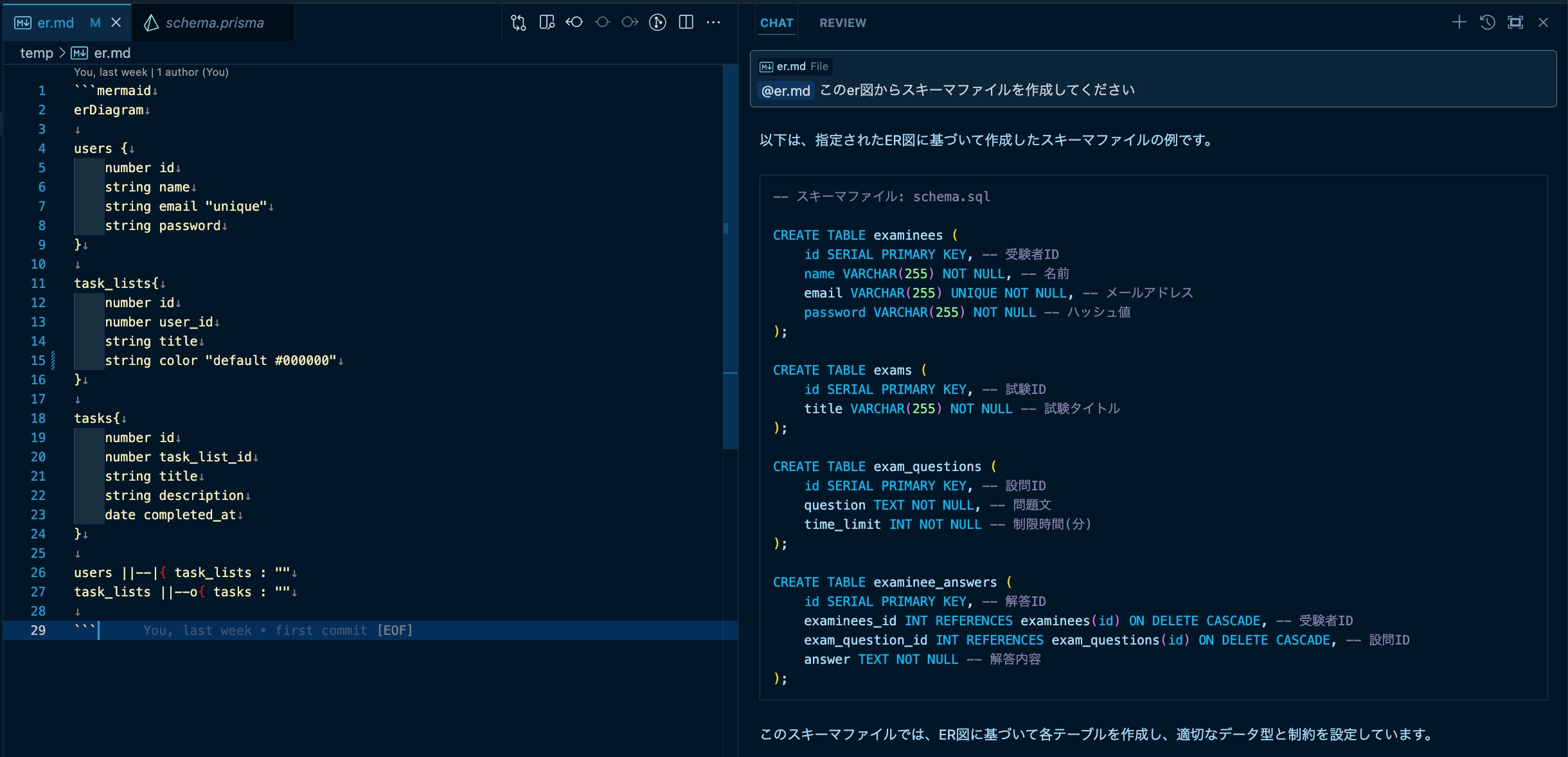Click 'number user_id' on line 13
Viewport: 1568px width, 757px height.
point(159,322)
